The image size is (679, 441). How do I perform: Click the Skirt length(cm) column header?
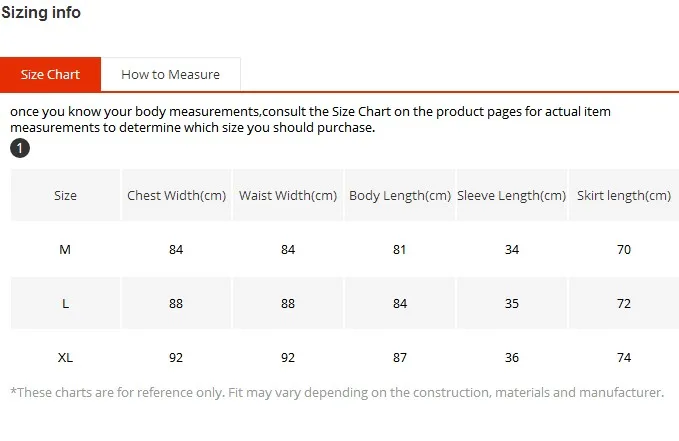tap(624, 195)
